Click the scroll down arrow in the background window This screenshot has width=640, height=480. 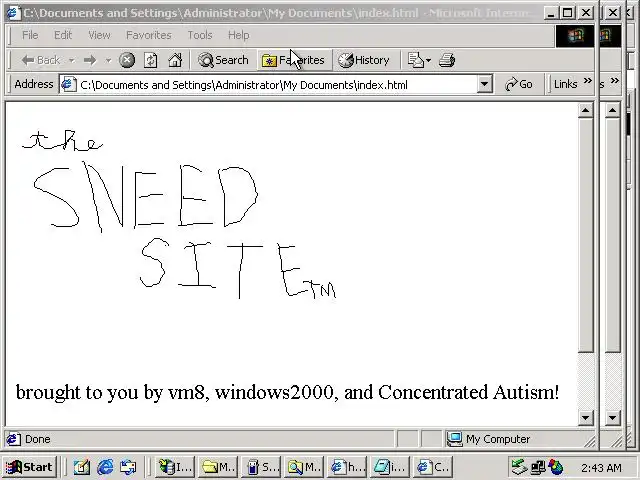tap(613, 418)
